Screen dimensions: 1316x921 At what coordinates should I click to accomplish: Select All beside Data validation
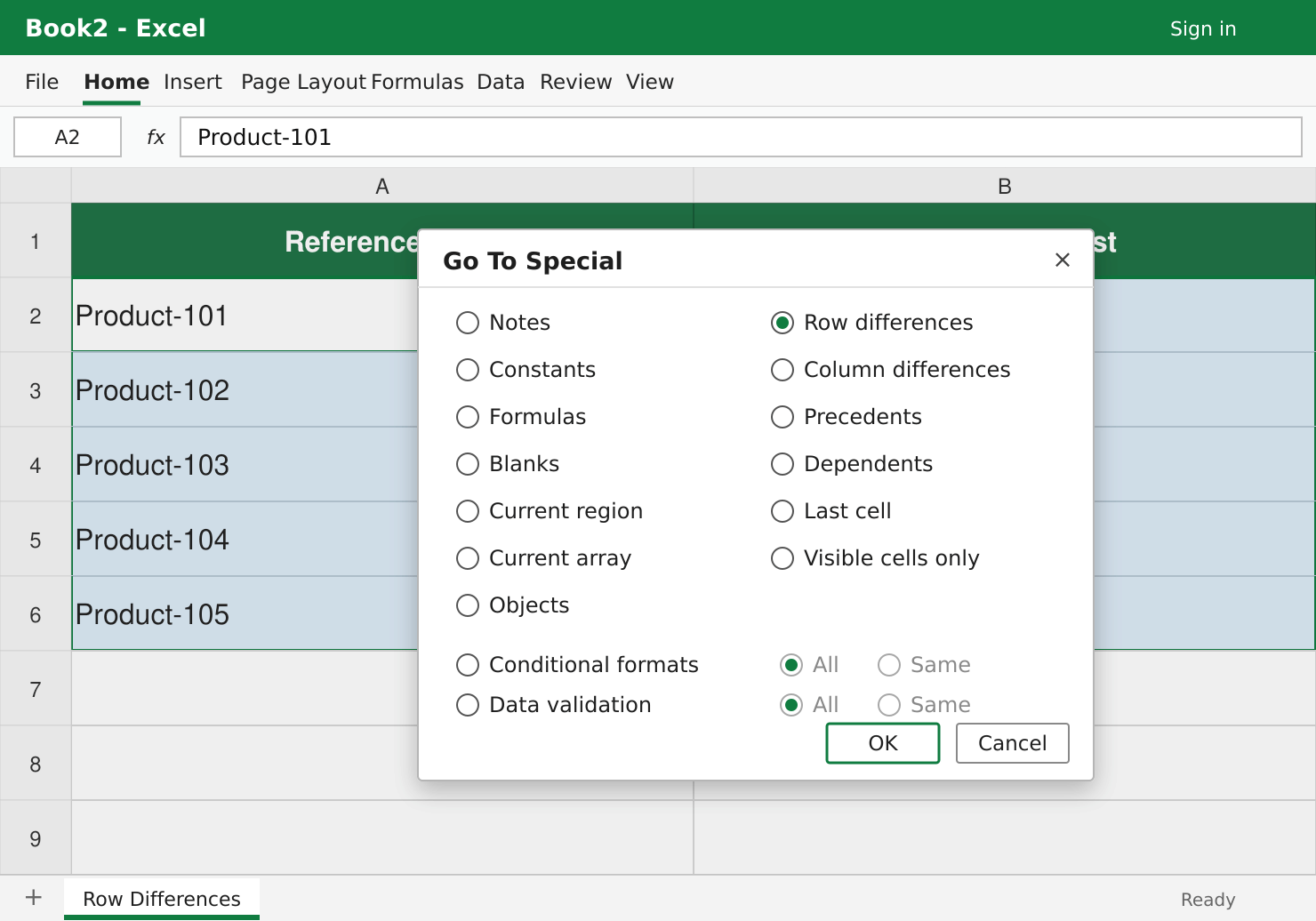pyautogui.click(x=809, y=705)
